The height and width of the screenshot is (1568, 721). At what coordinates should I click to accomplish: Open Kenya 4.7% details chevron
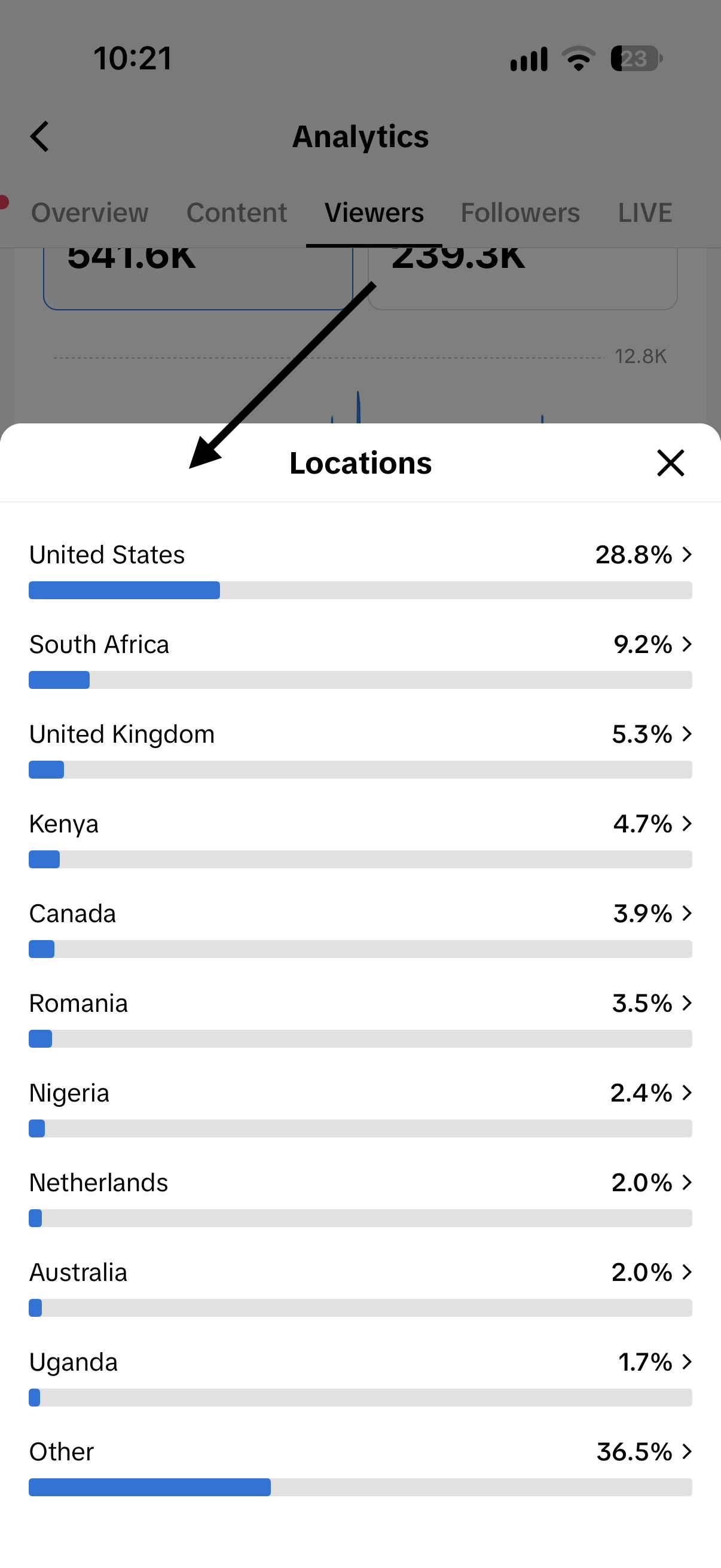tap(687, 823)
